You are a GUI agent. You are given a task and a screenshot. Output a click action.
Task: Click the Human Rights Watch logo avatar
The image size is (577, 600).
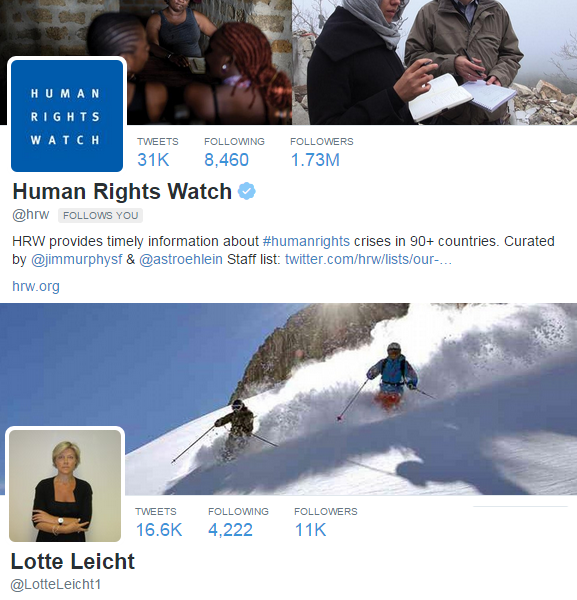tap(67, 116)
